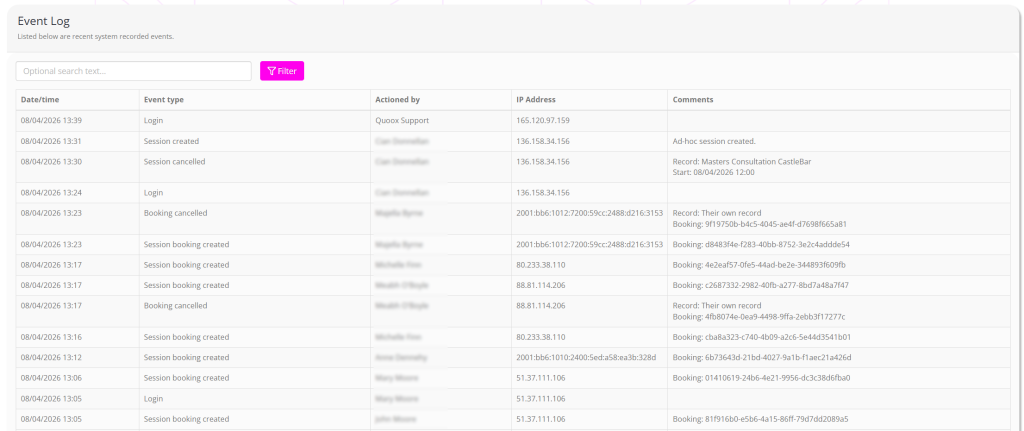The height and width of the screenshot is (431, 1024).
Task: Click the funnel icon on the Filter button
Action: [271, 71]
